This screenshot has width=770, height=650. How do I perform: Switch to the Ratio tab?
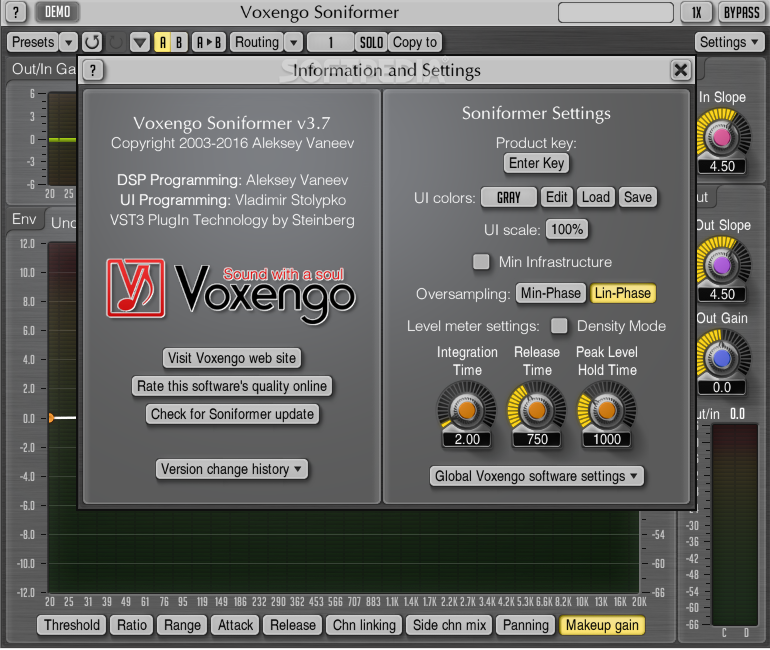[132, 625]
